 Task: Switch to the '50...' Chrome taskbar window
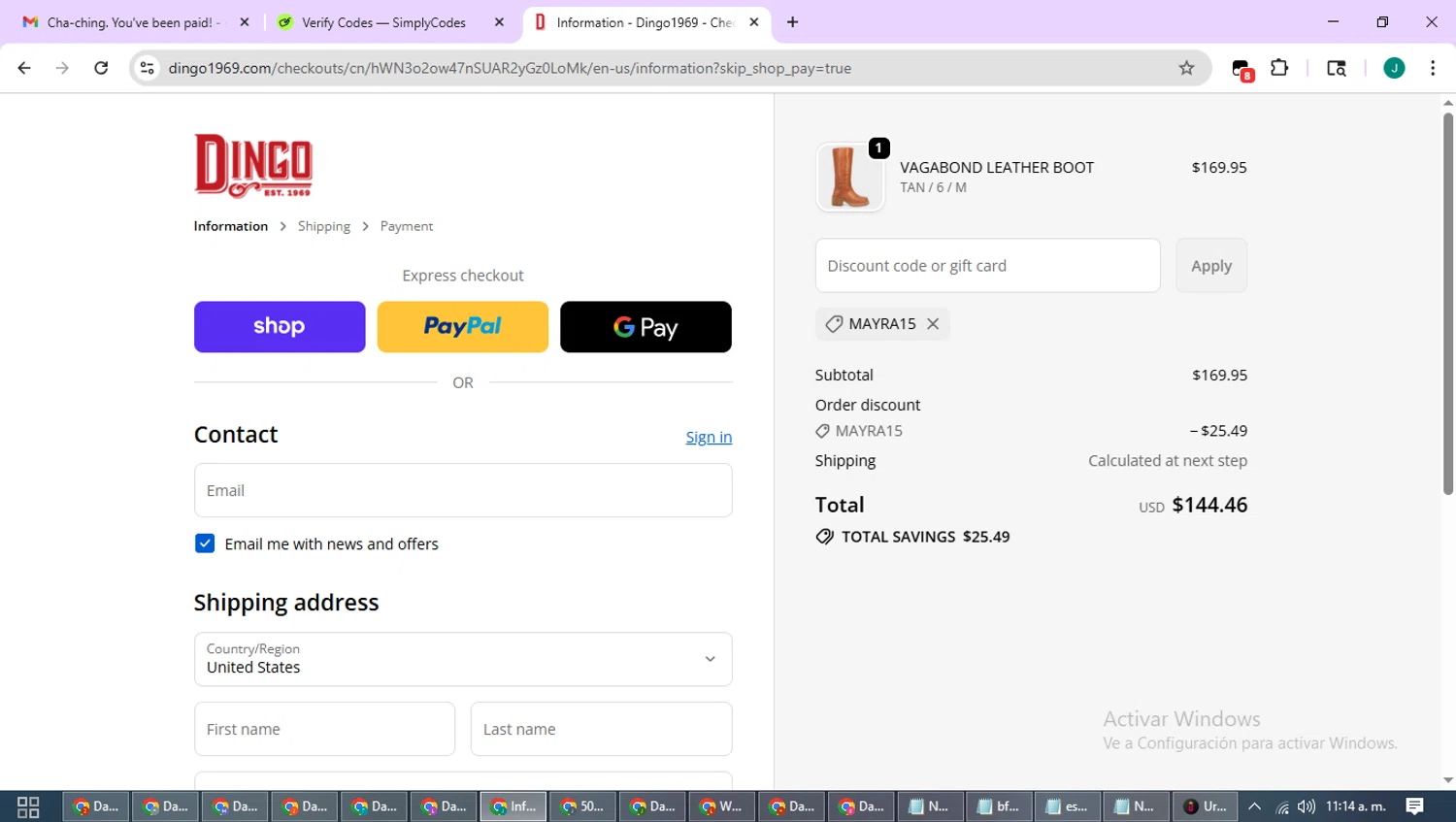(583, 806)
